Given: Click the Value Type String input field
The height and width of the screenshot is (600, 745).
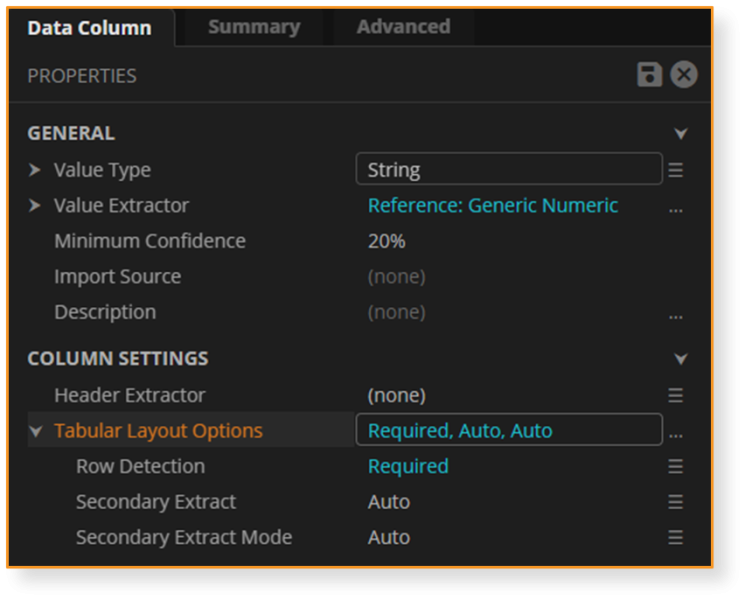Looking at the screenshot, I should (x=508, y=169).
